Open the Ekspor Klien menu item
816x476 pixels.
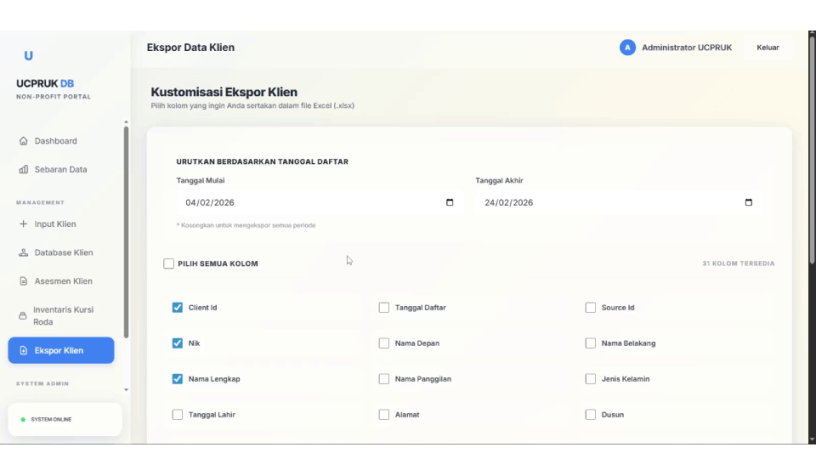point(60,351)
